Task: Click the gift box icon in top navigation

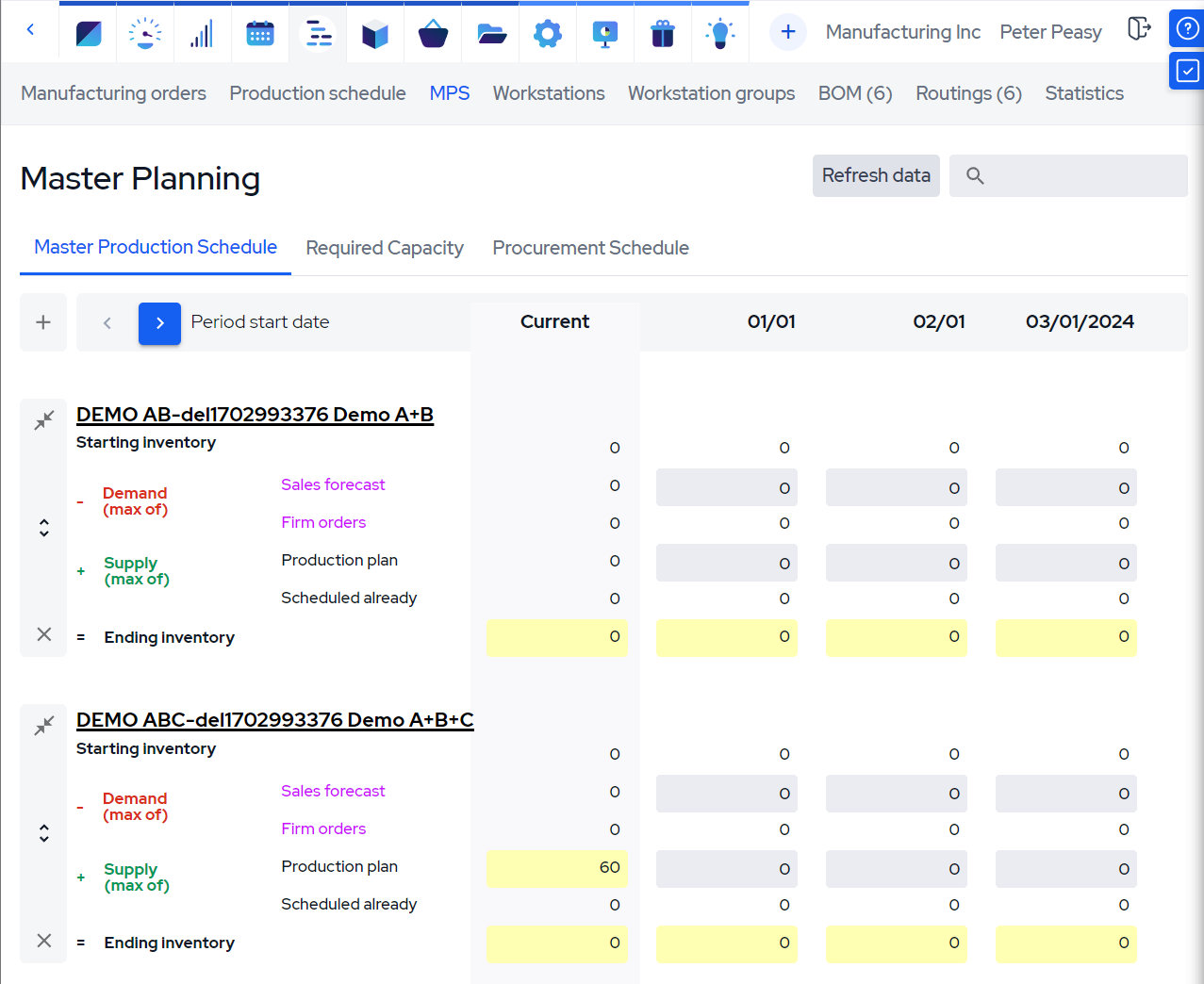Action: point(663,33)
